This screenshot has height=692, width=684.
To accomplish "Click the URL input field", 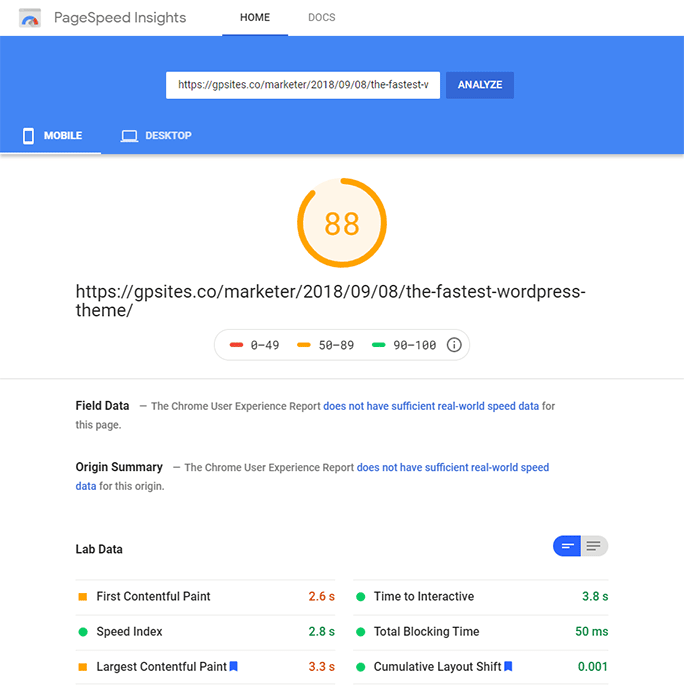I will (303, 85).
